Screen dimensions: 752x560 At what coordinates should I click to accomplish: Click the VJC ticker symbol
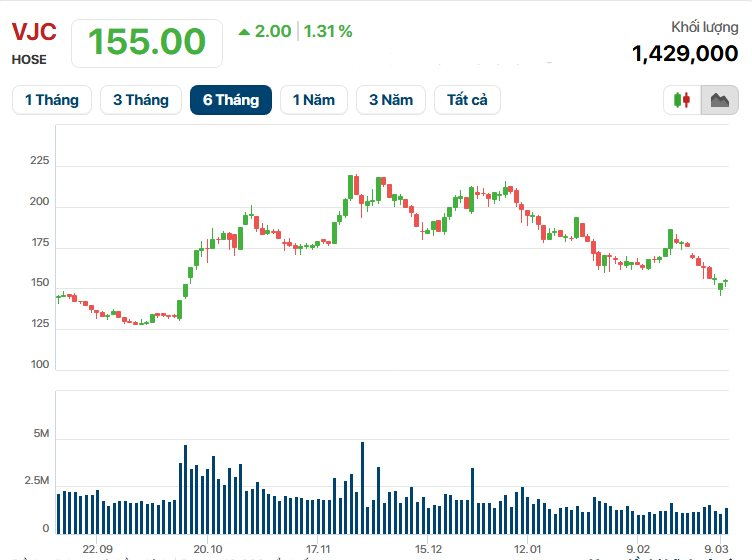[34, 32]
